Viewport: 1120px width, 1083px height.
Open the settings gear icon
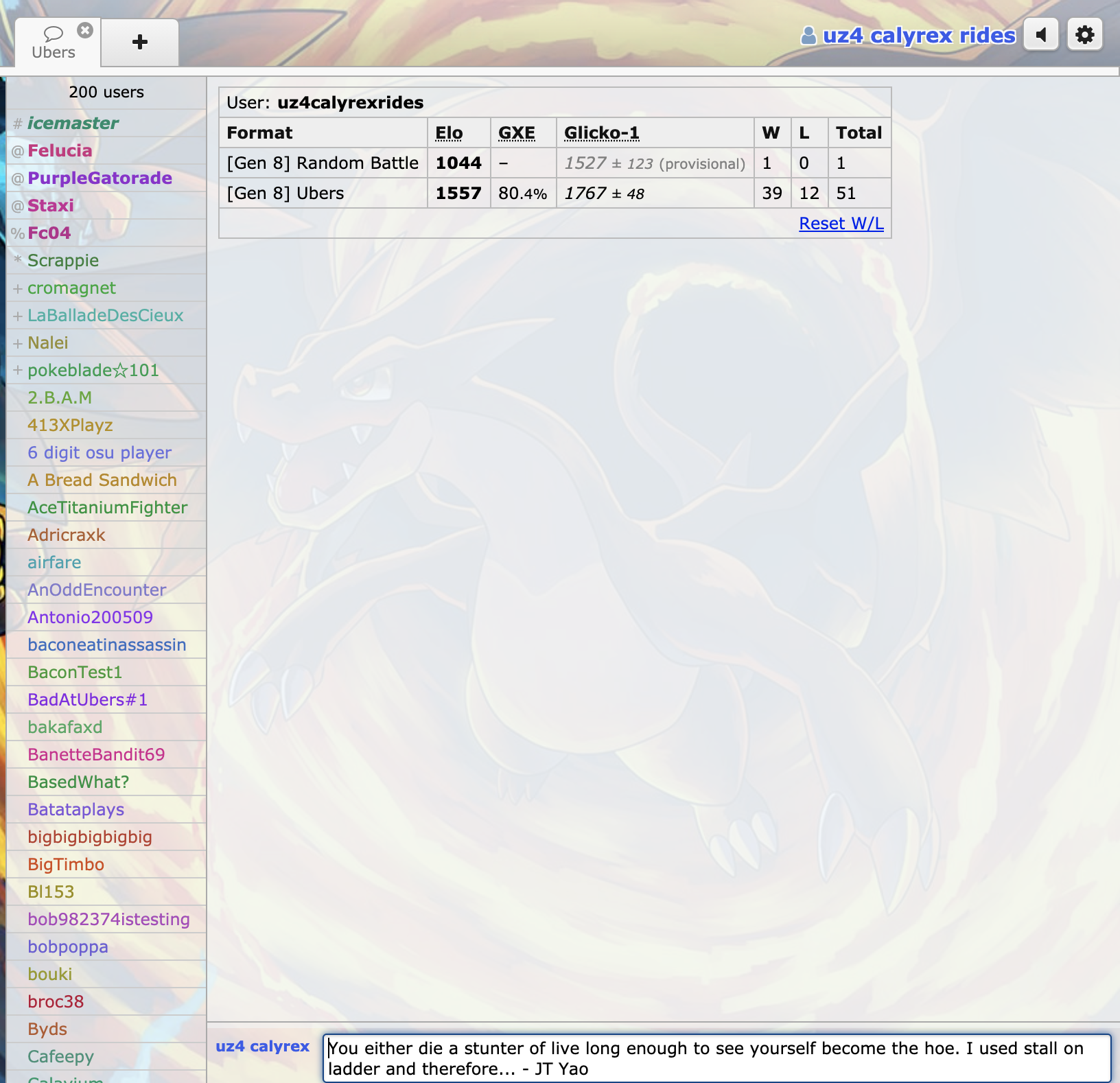click(x=1084, y=35)
